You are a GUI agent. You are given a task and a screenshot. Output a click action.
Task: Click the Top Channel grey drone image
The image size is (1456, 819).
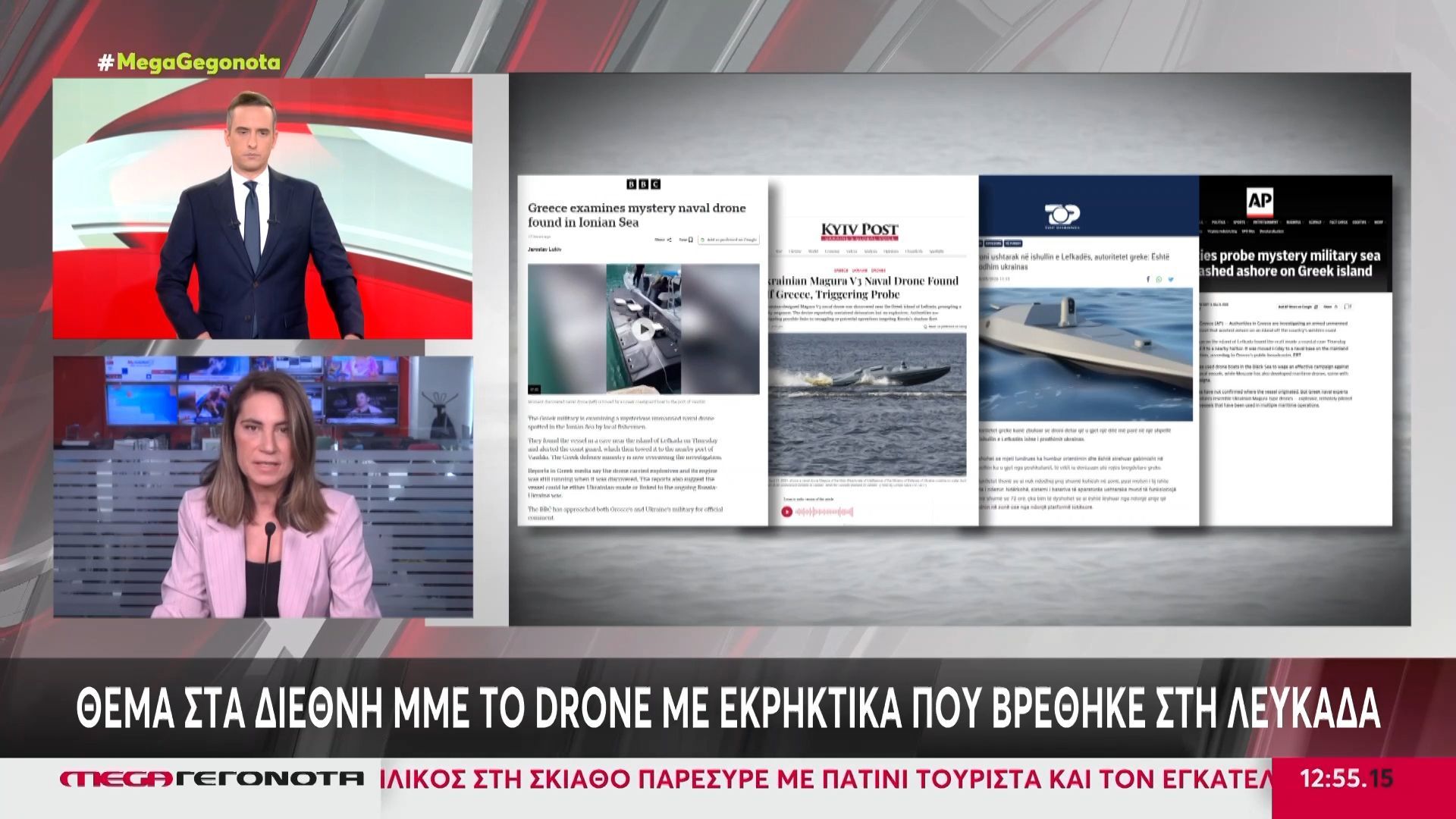click(1086, 354)
